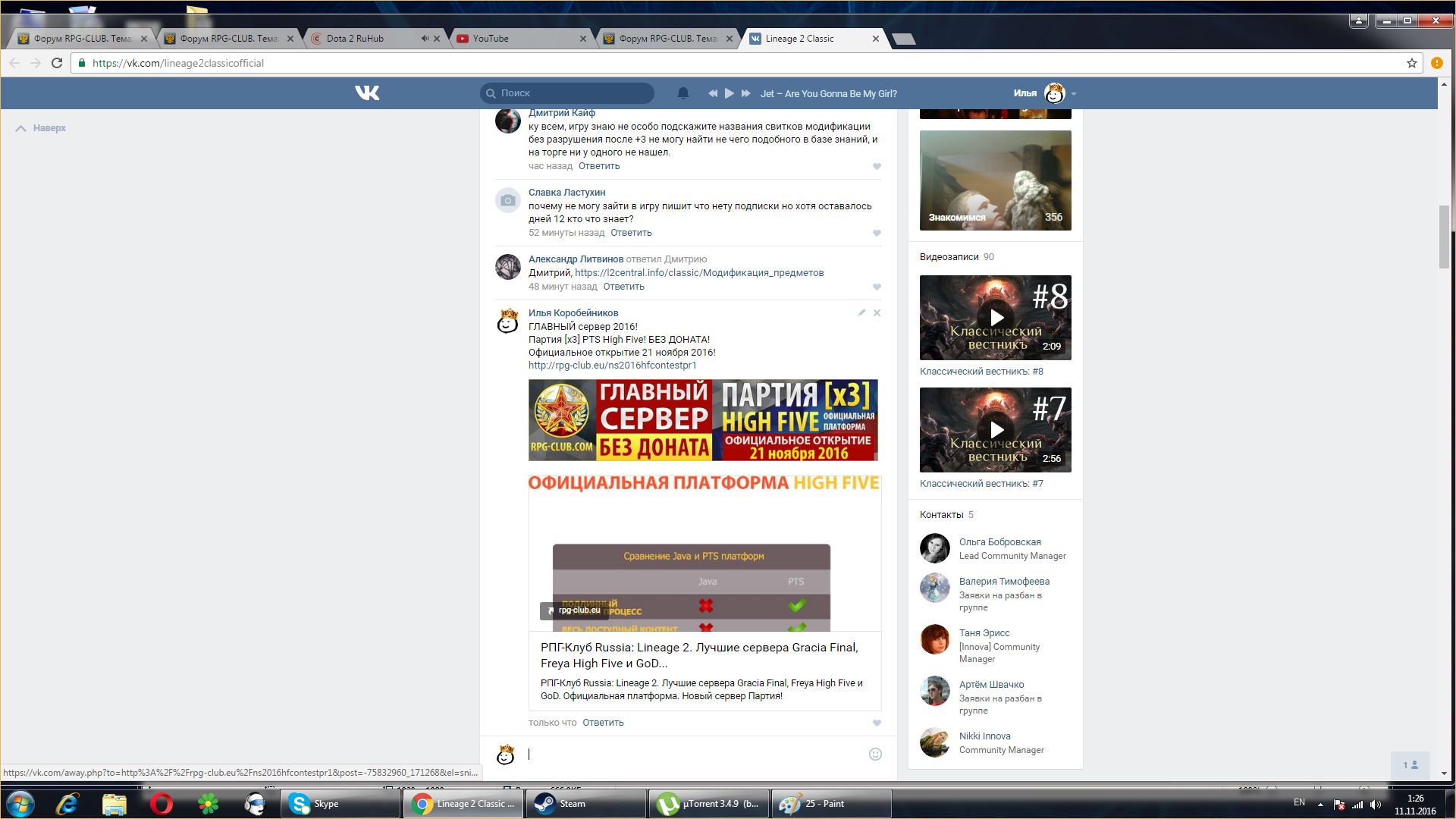Open the l2central.info modification link

coord(698,273)
